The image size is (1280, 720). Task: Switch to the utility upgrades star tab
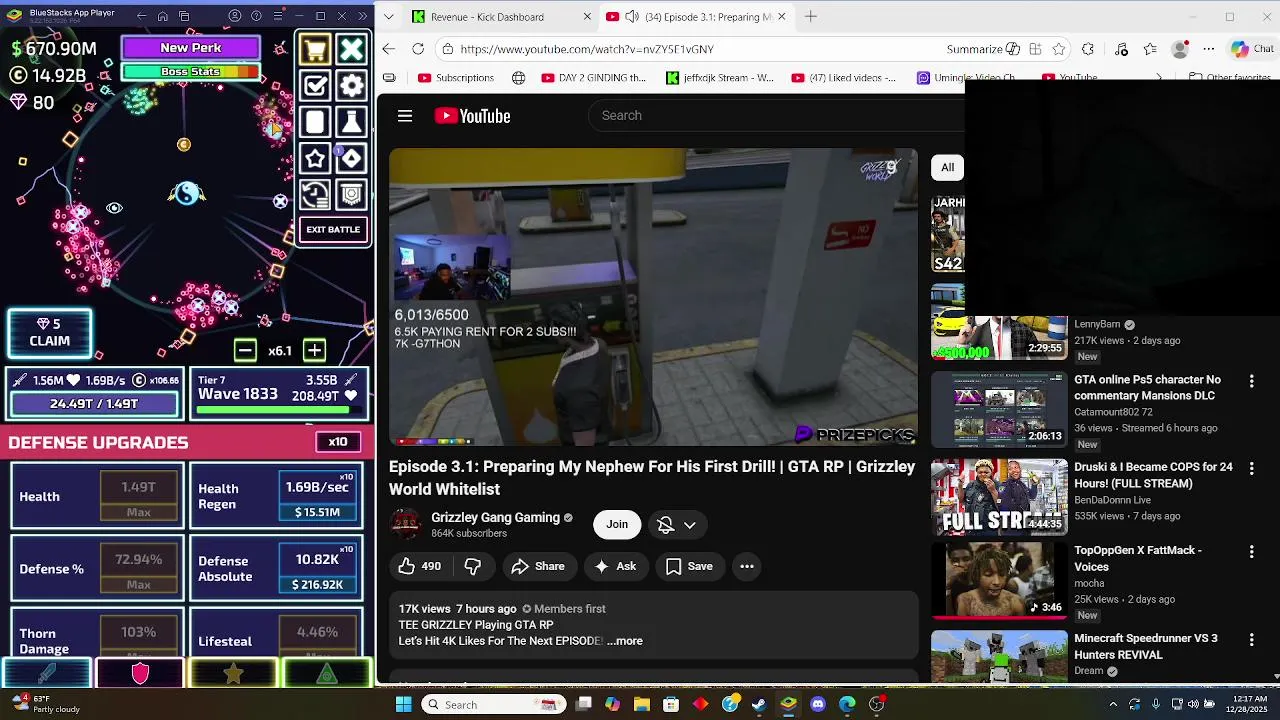point(233,674)
